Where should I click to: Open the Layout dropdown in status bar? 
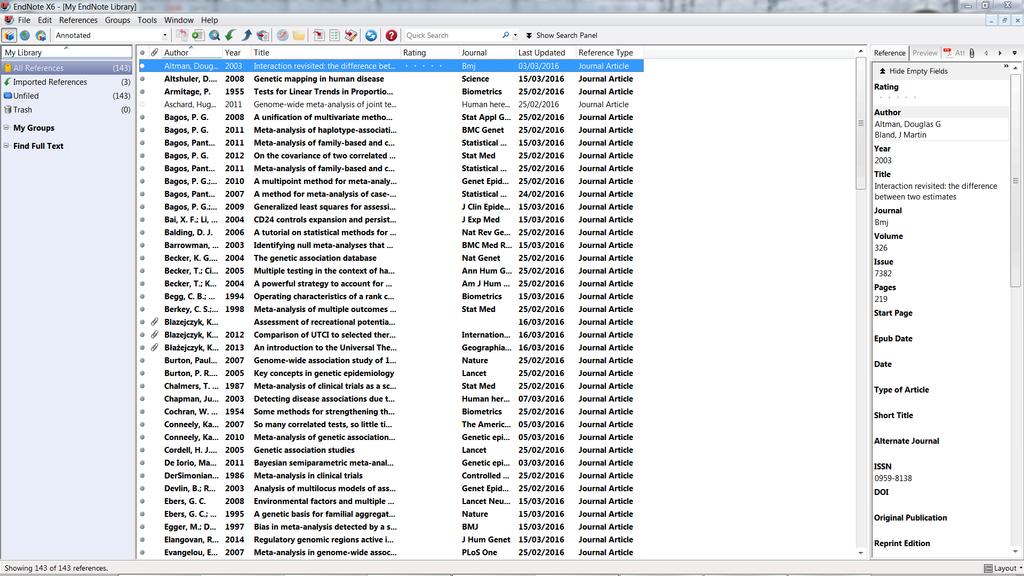(1003, 568)
